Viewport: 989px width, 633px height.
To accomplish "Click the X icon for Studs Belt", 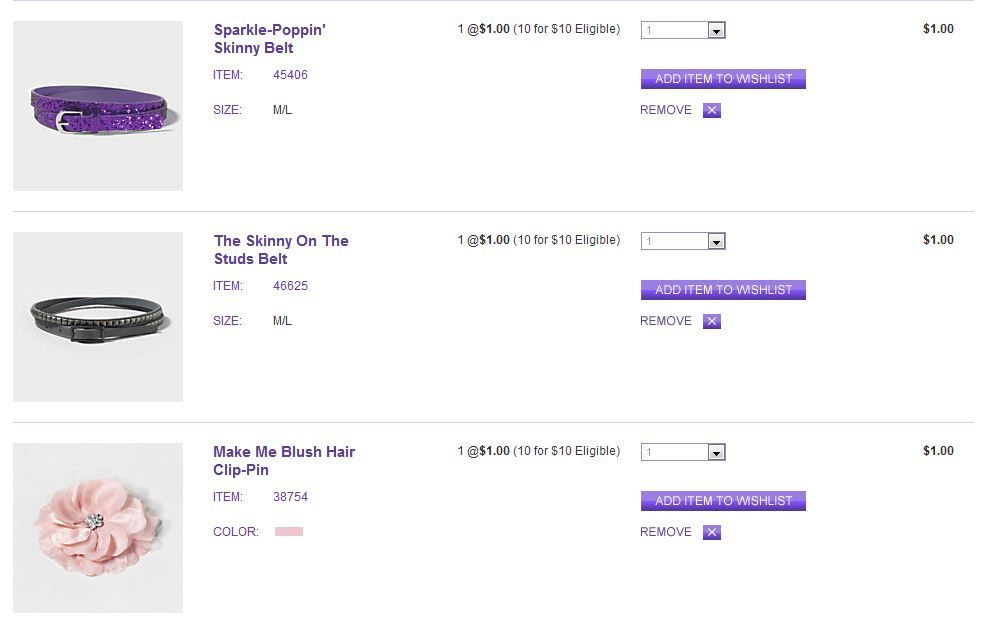I will click(x=712, y=322).
